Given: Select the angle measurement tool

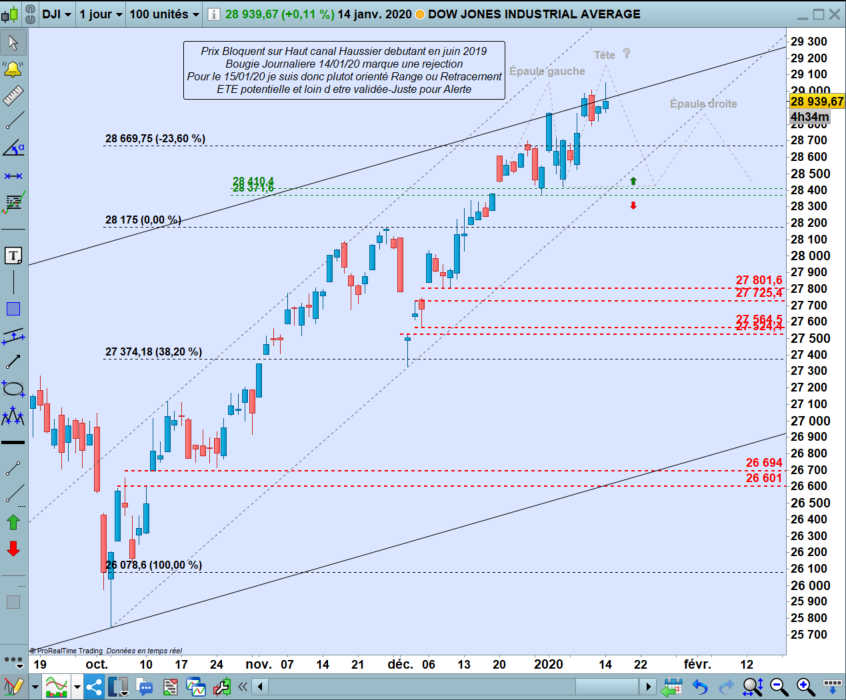Looking at the screenshot, I should 13,148.
